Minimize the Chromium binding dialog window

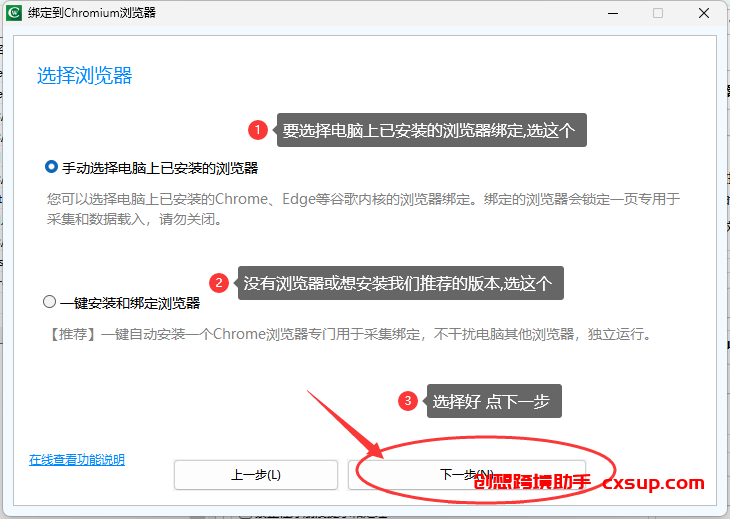coord(613,13)
